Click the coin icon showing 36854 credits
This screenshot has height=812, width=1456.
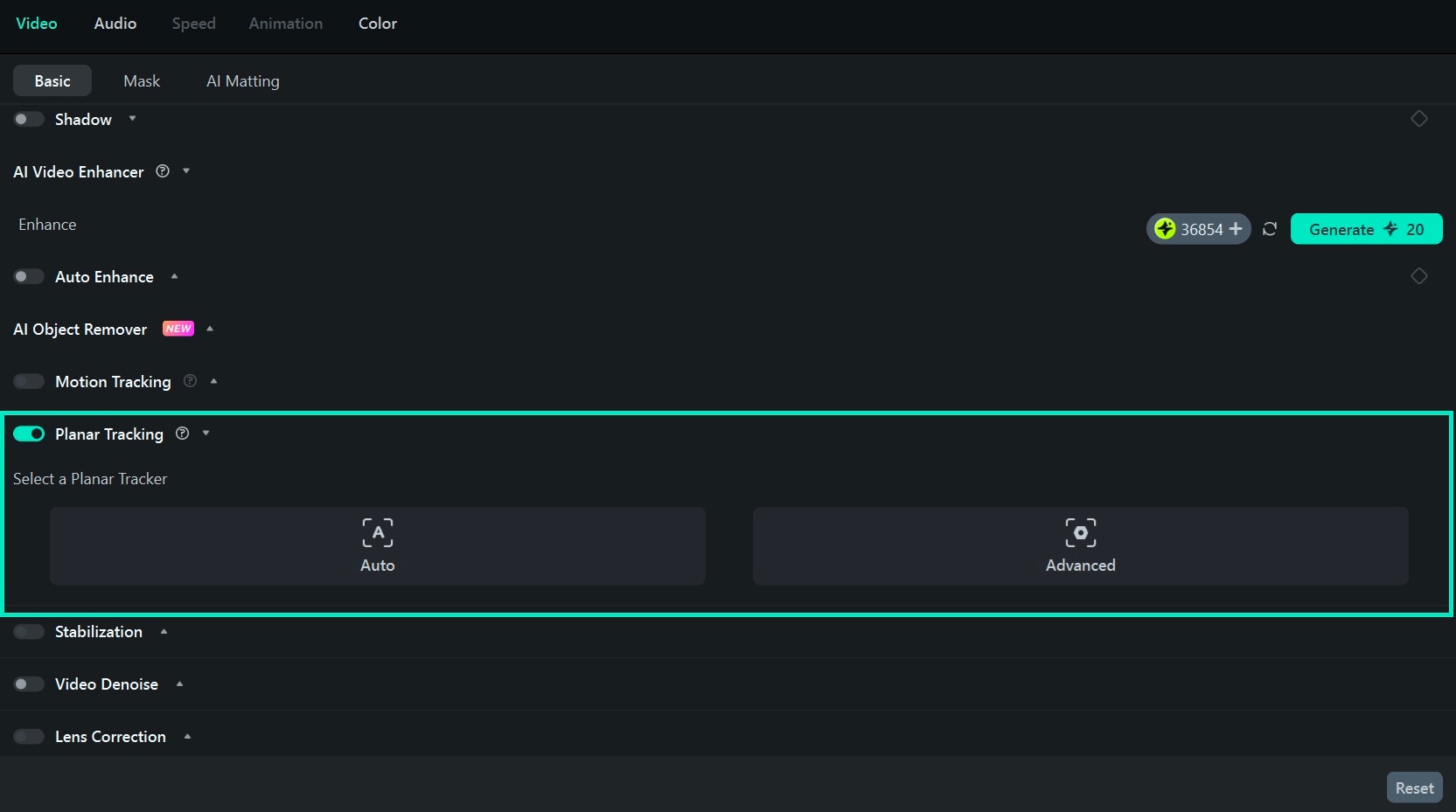coord(1166,229)
